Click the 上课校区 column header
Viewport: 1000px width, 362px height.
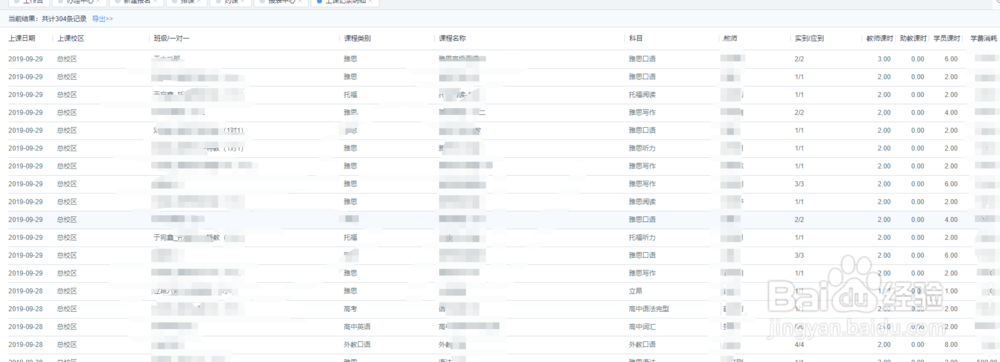pyautogui.click(x=70, y=39)
